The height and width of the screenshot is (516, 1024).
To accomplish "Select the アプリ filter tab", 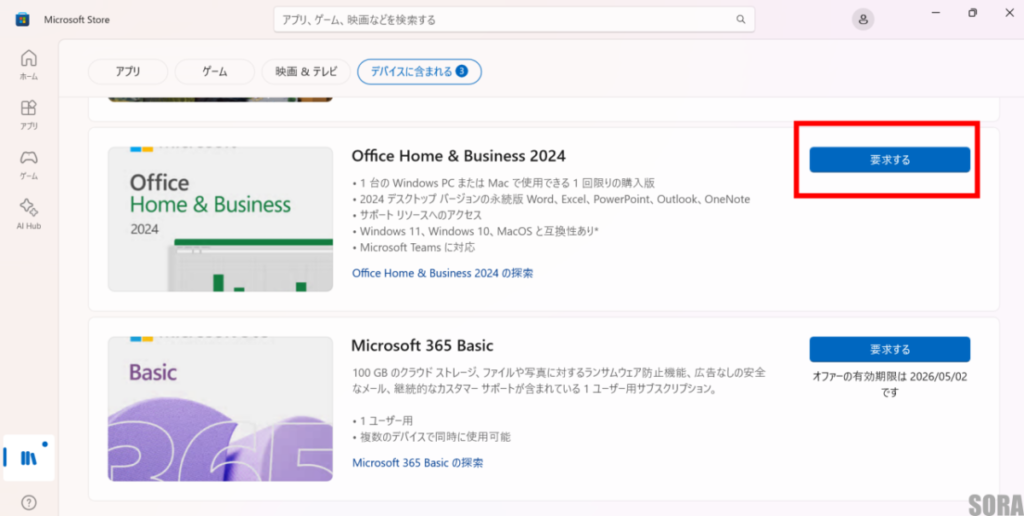I will click(x=128, y=72).
